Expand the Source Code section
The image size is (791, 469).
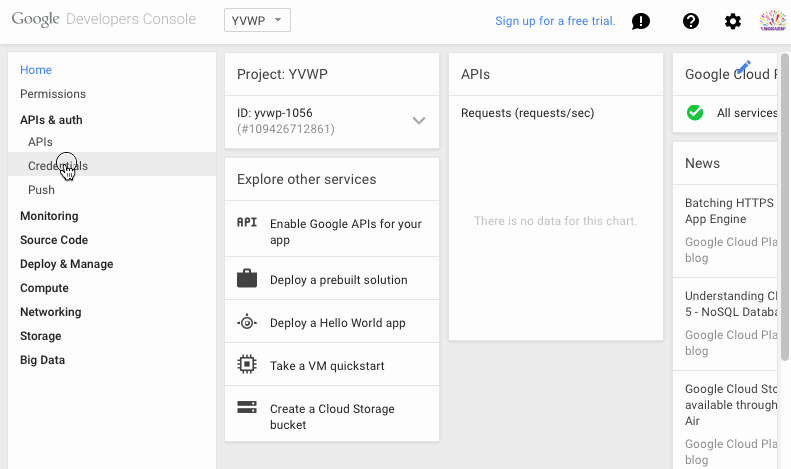[54, 240]
